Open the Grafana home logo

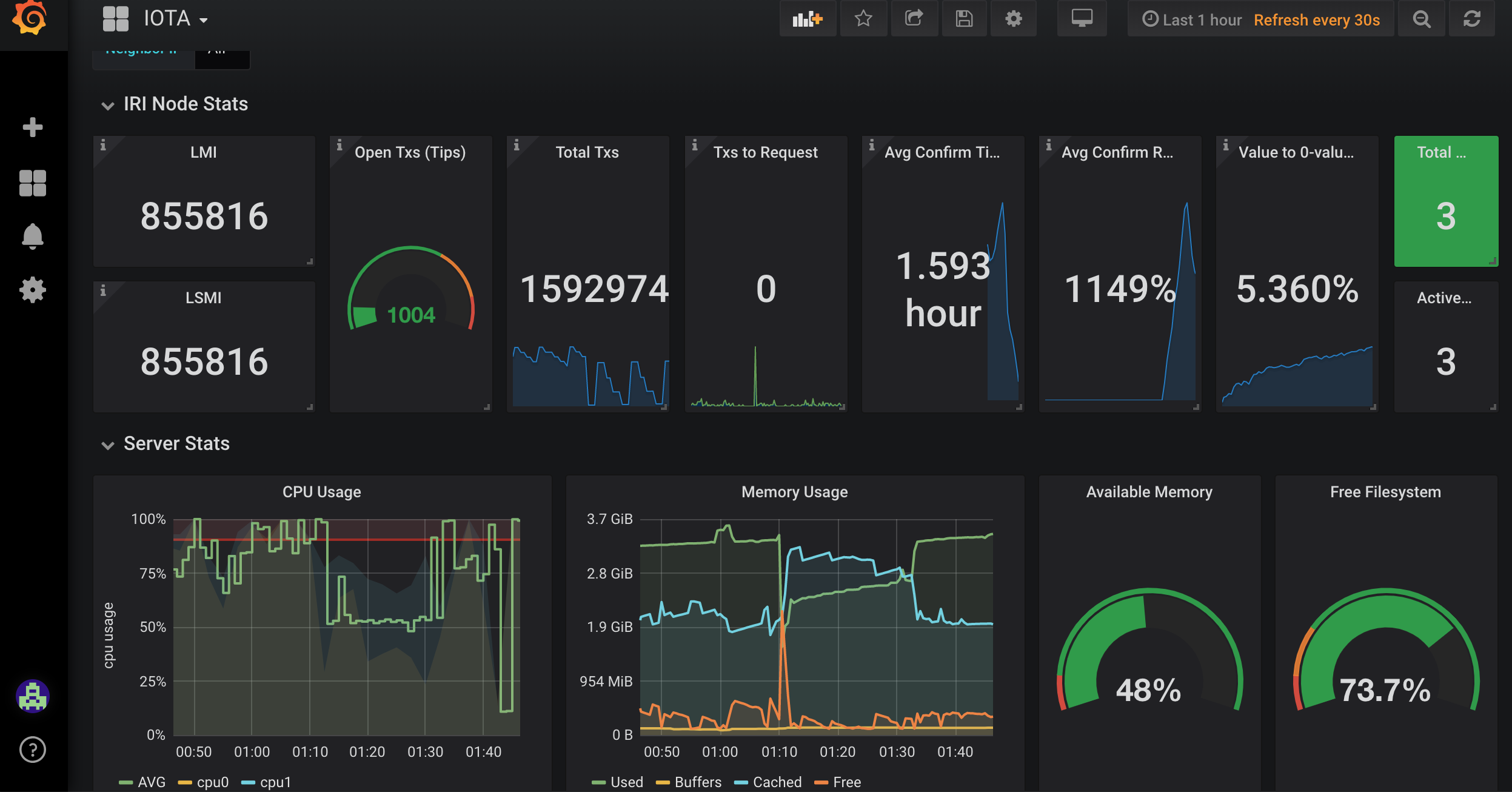[29, 18]
